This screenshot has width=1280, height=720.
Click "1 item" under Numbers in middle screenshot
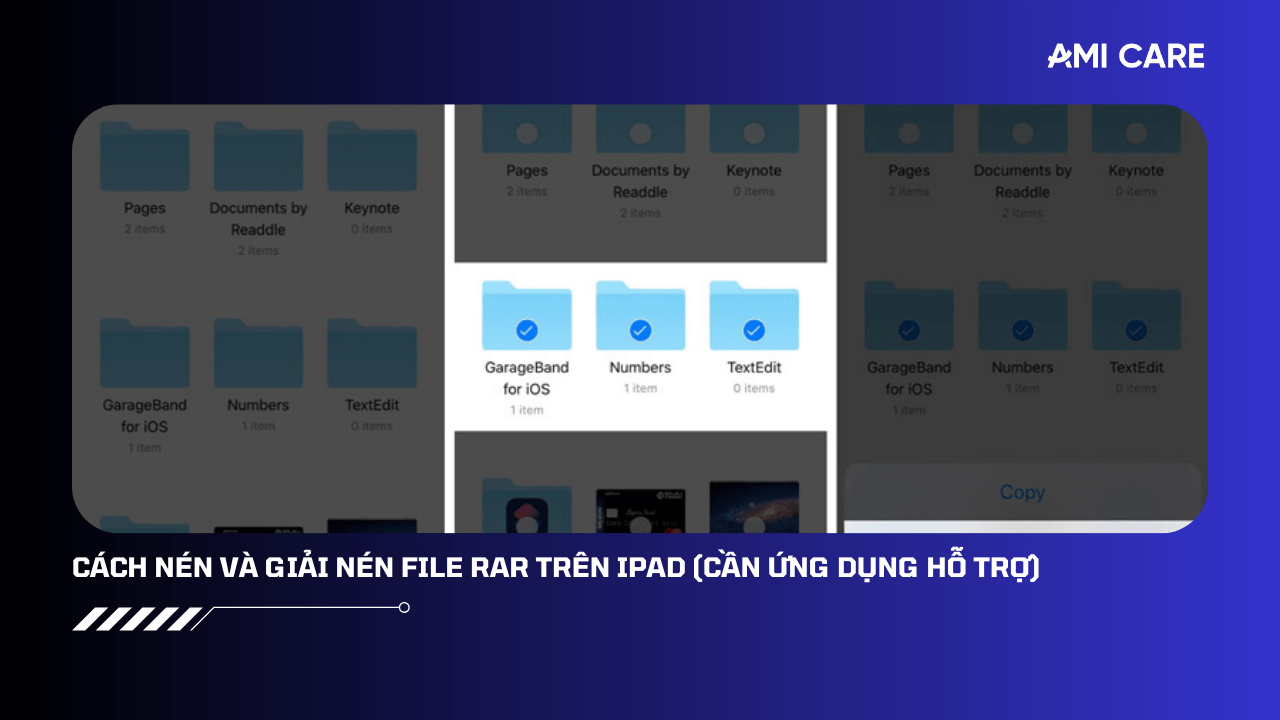pyautogui.click(x=640, y=388)
